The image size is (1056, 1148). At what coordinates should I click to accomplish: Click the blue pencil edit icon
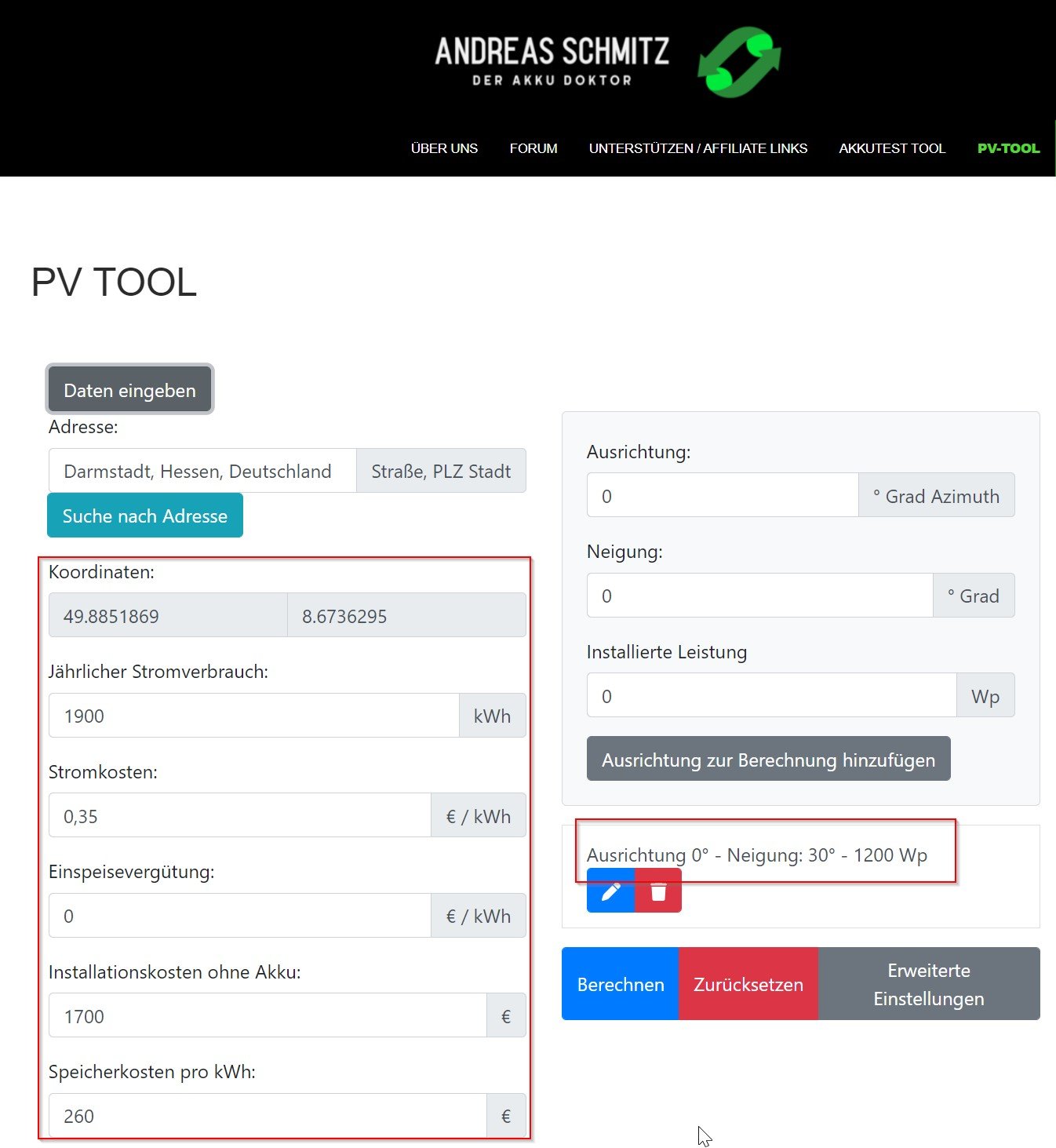tap(610, 891)
